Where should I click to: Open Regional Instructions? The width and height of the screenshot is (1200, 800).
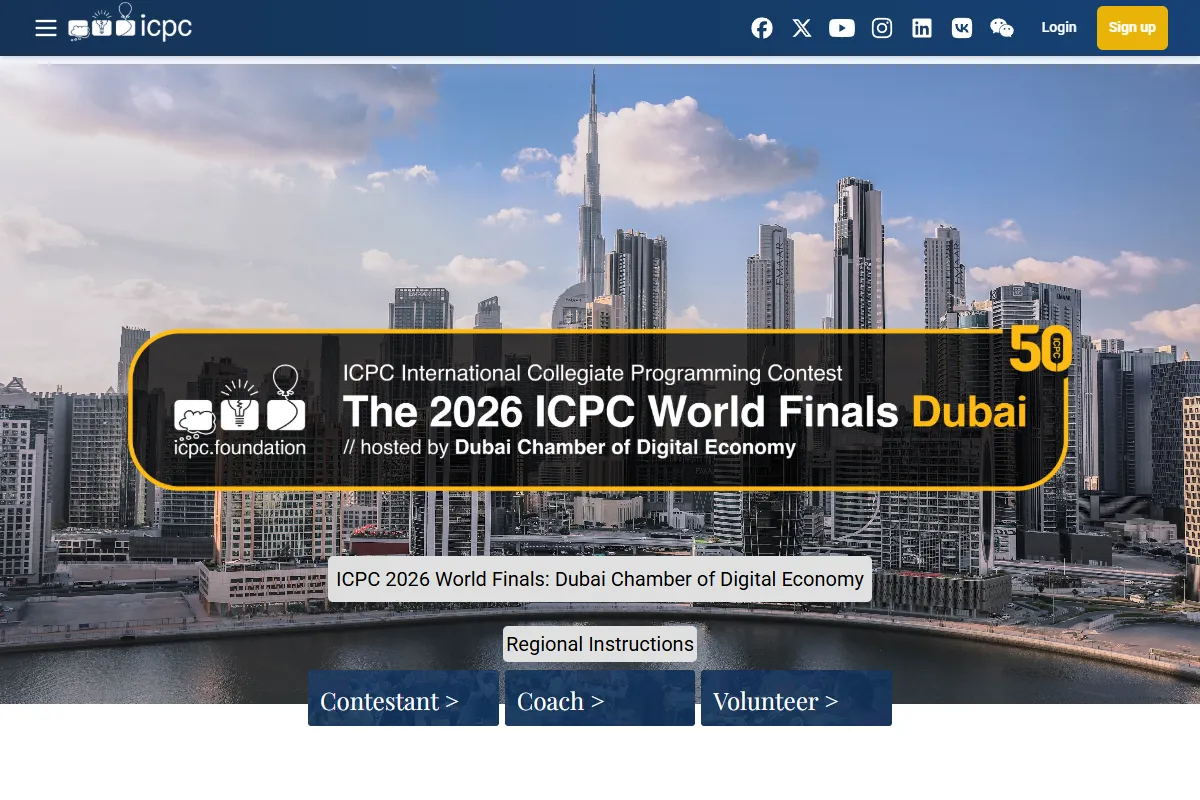tap(600, 644)
